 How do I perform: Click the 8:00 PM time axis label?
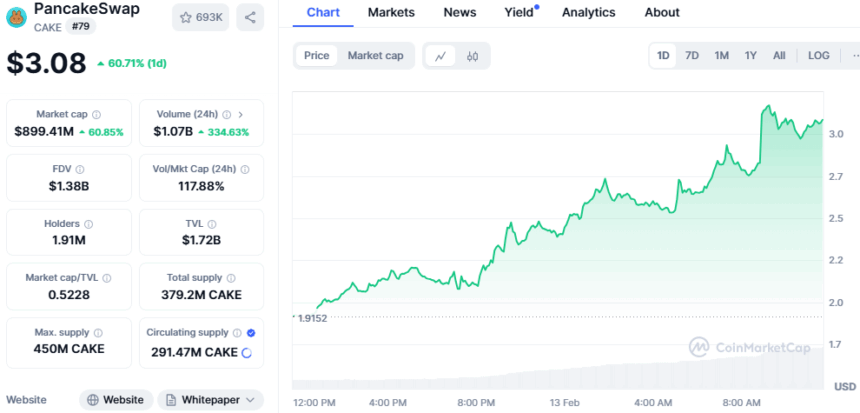click(x=477, y=403)
